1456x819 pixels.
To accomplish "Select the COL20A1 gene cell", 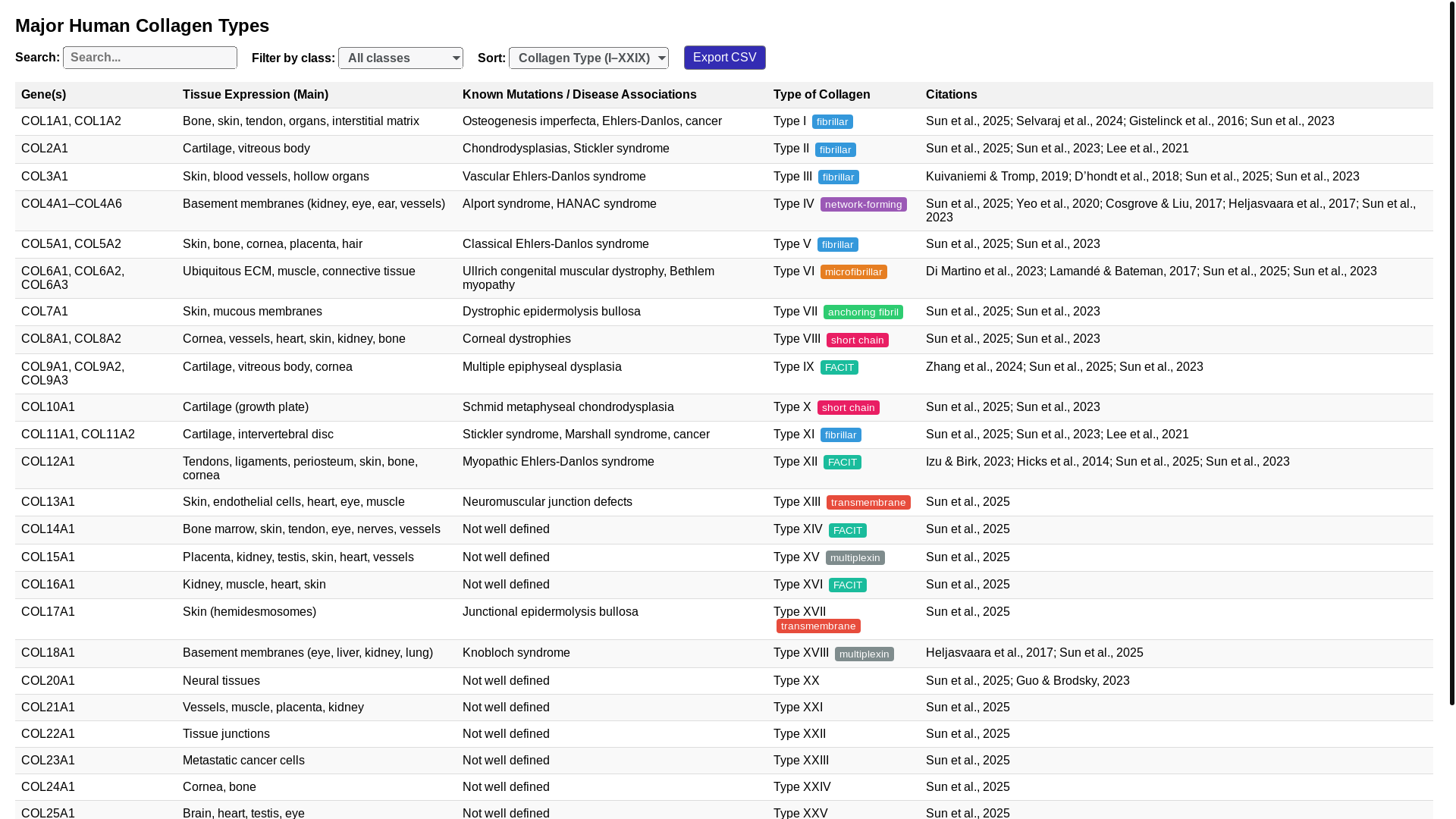I will point(96,681).
